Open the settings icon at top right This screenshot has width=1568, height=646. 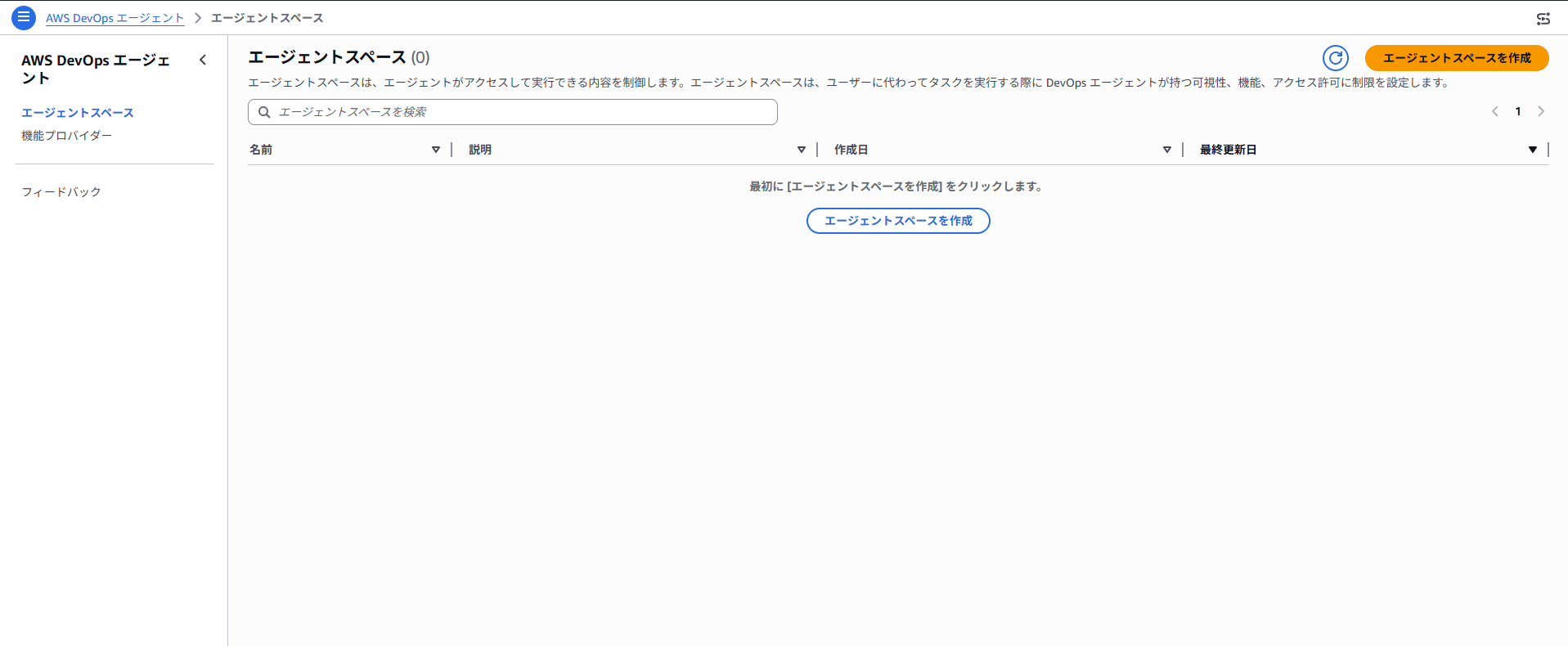[x=1543, y=18]
